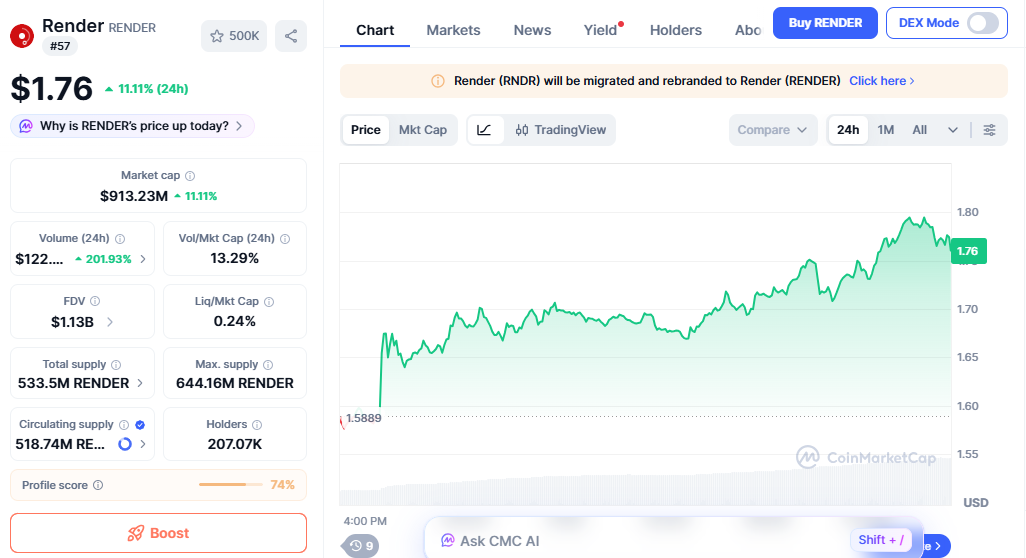The image size is (1026, 558).
Task: Open the News tab
Action: 532,30
